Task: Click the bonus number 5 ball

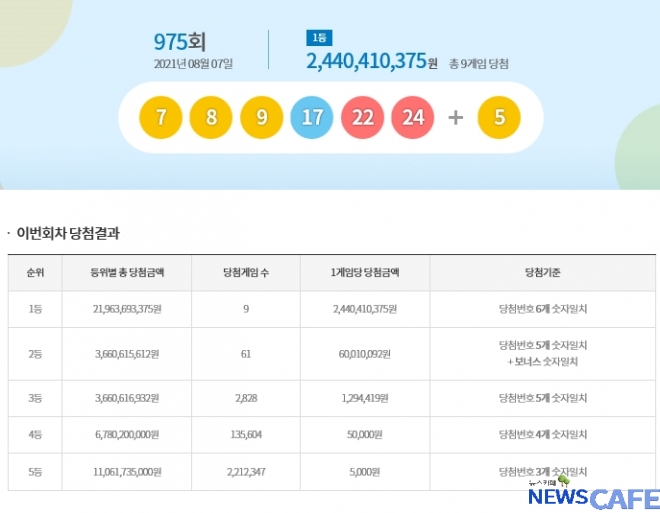Action: coord(499,117)
